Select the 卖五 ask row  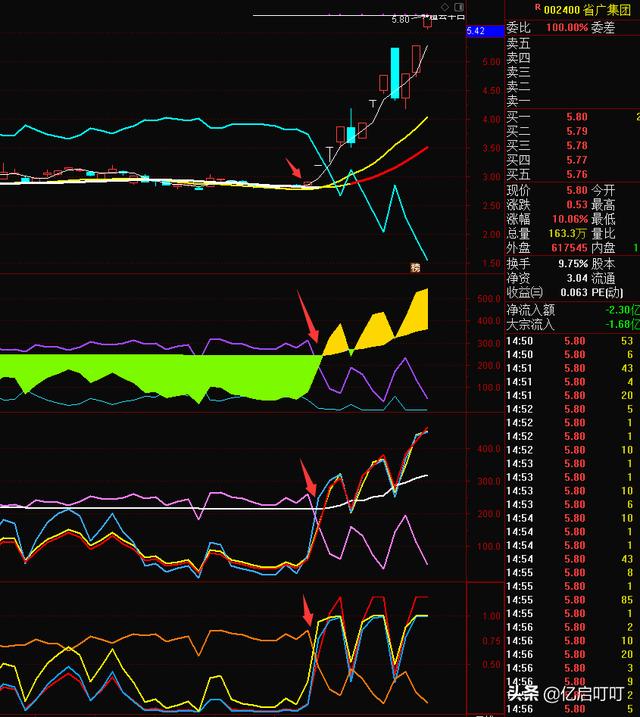pos(572,44)
